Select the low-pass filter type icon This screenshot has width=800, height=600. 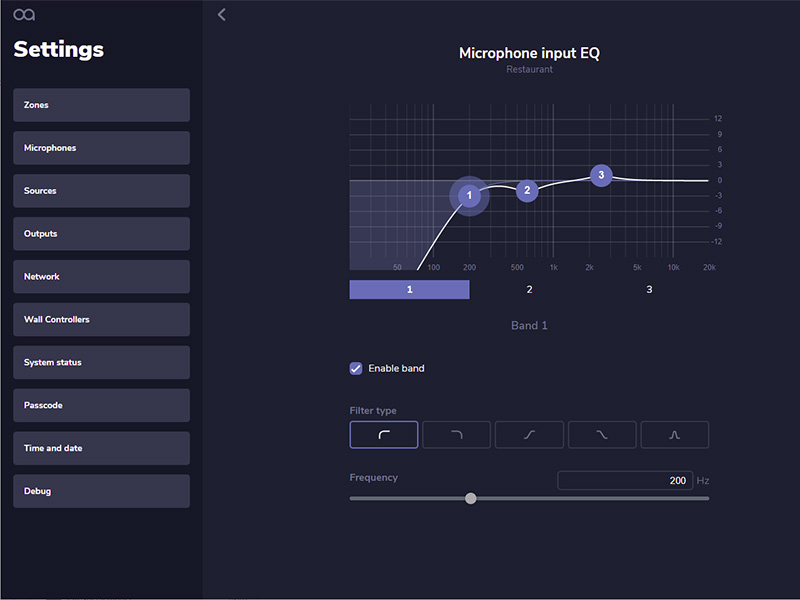click(456, 434)
